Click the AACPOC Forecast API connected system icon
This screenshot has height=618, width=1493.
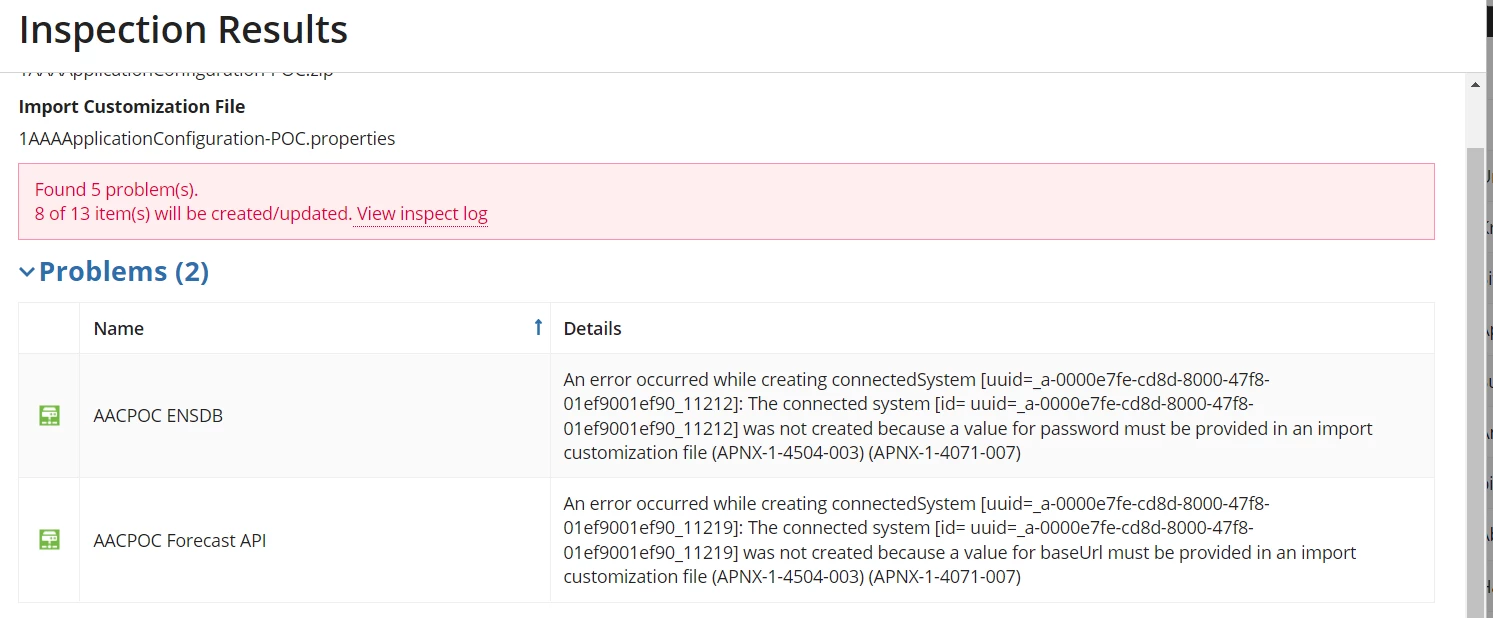pos(49,540)
